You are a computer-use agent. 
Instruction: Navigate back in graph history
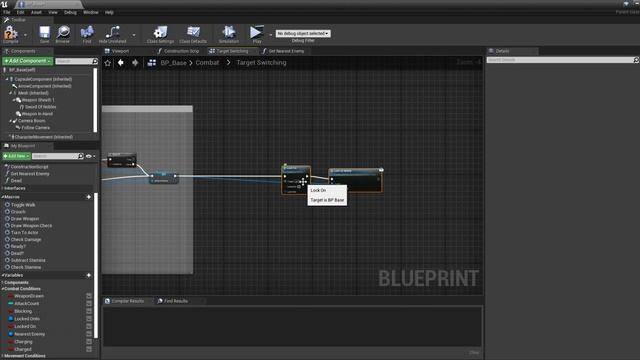tap(121, 63)
